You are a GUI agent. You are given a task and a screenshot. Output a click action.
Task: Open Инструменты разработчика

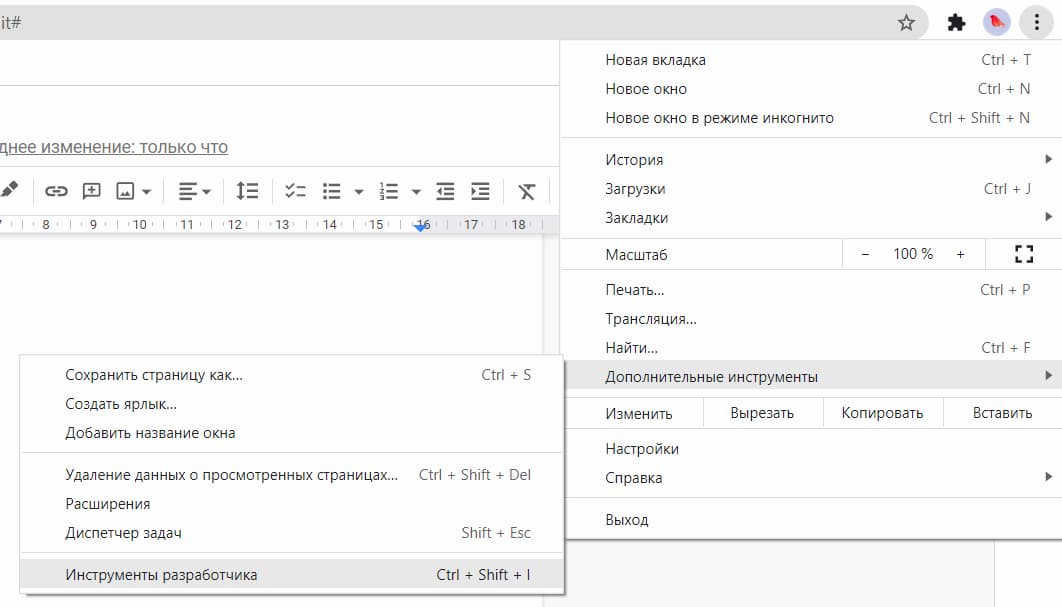click(292, 575)
